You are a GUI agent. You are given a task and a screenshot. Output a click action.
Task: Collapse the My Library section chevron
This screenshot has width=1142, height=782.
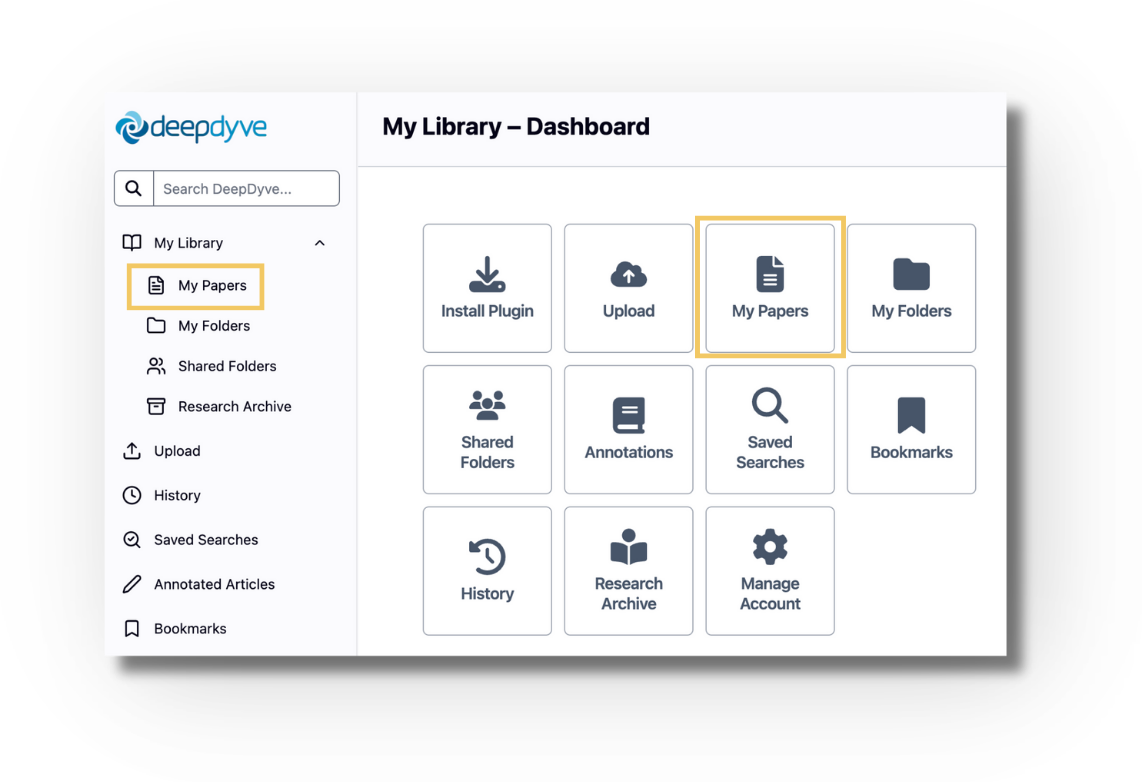click(319, 243)
